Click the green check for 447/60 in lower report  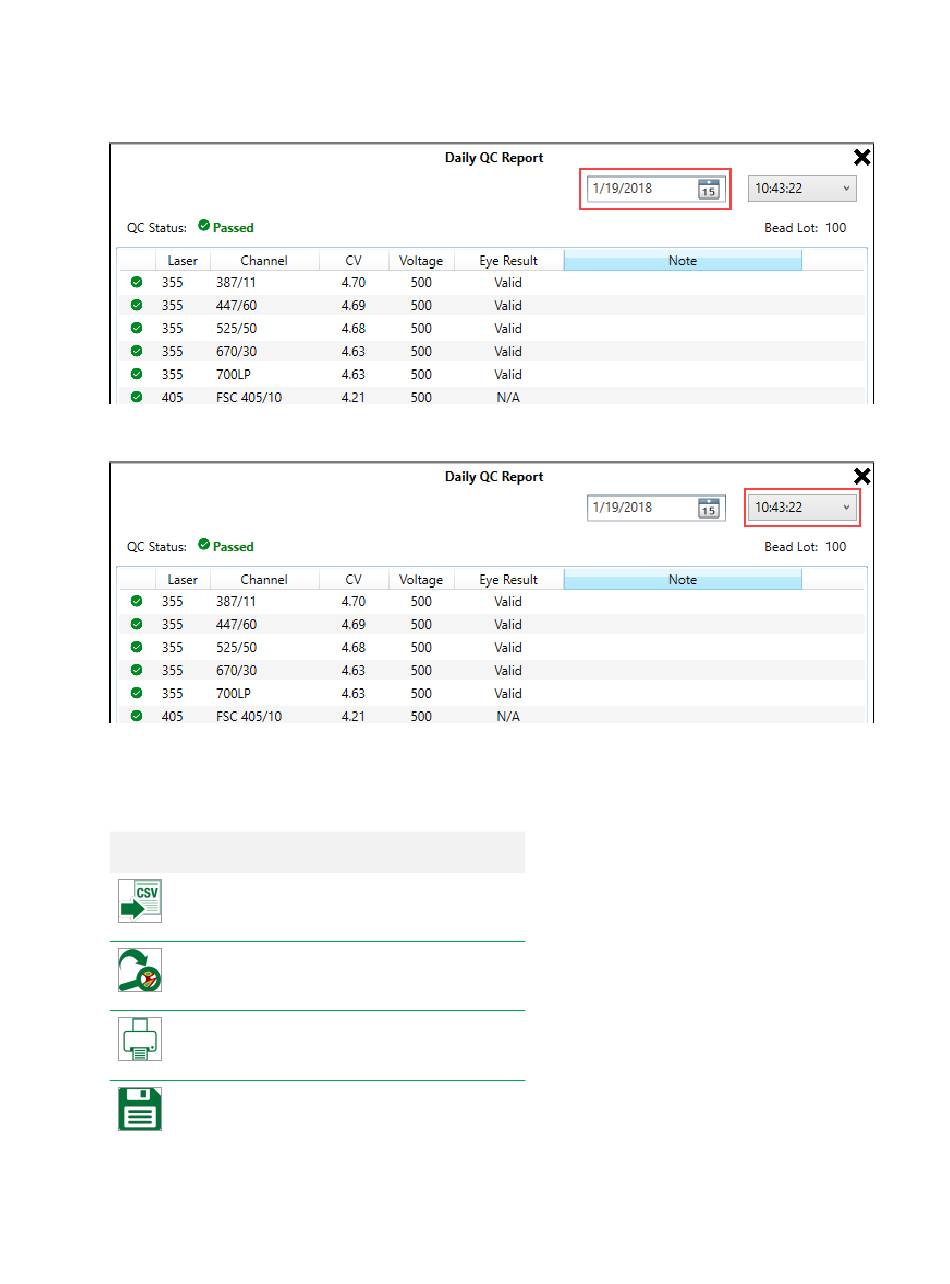pyautogui.click(x=137, y=624)
